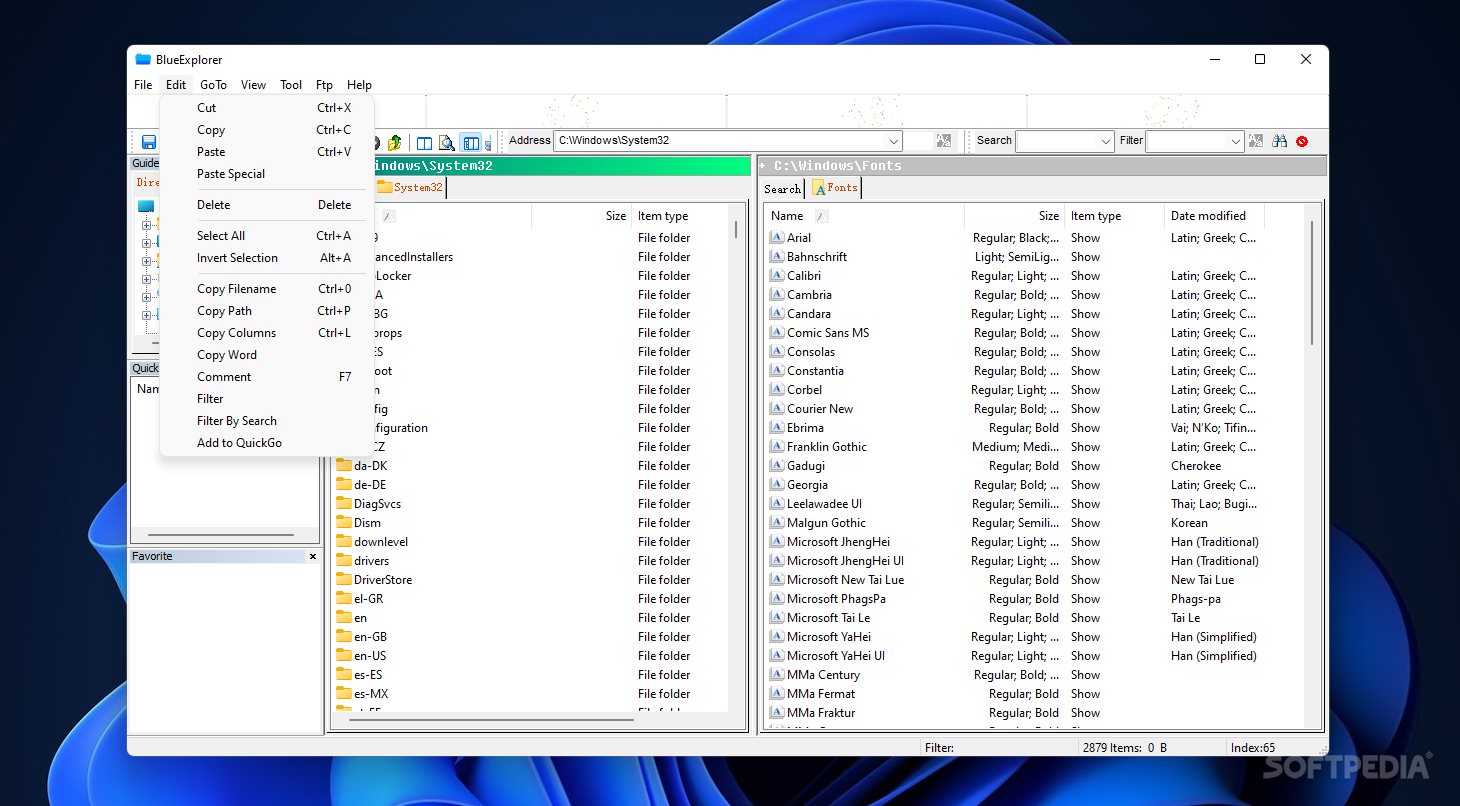Sort right pane by Name column header
The width and height of the screenshot is (1460, 806).
click(x=864, y=216)
